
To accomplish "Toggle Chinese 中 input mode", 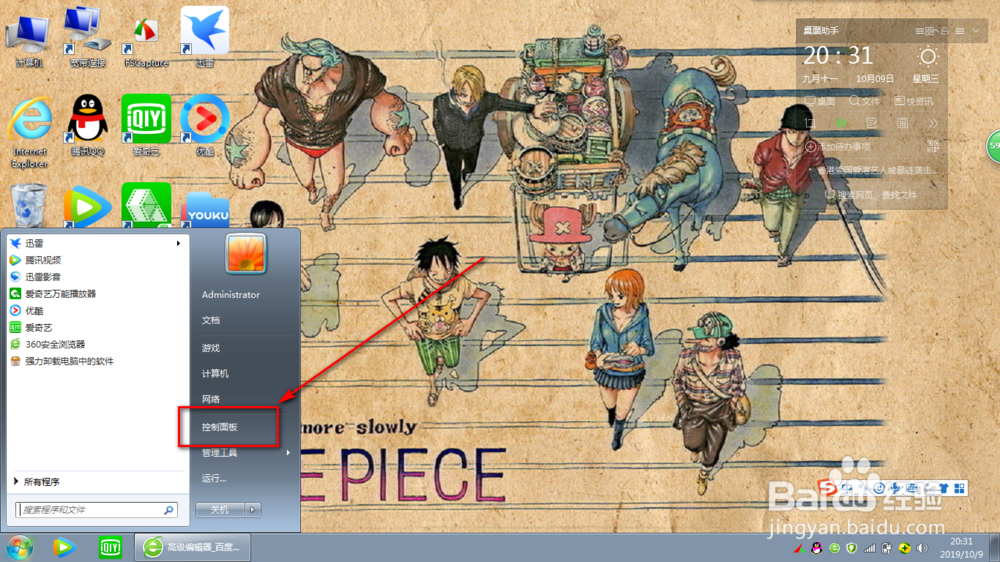I will (847, 489).
